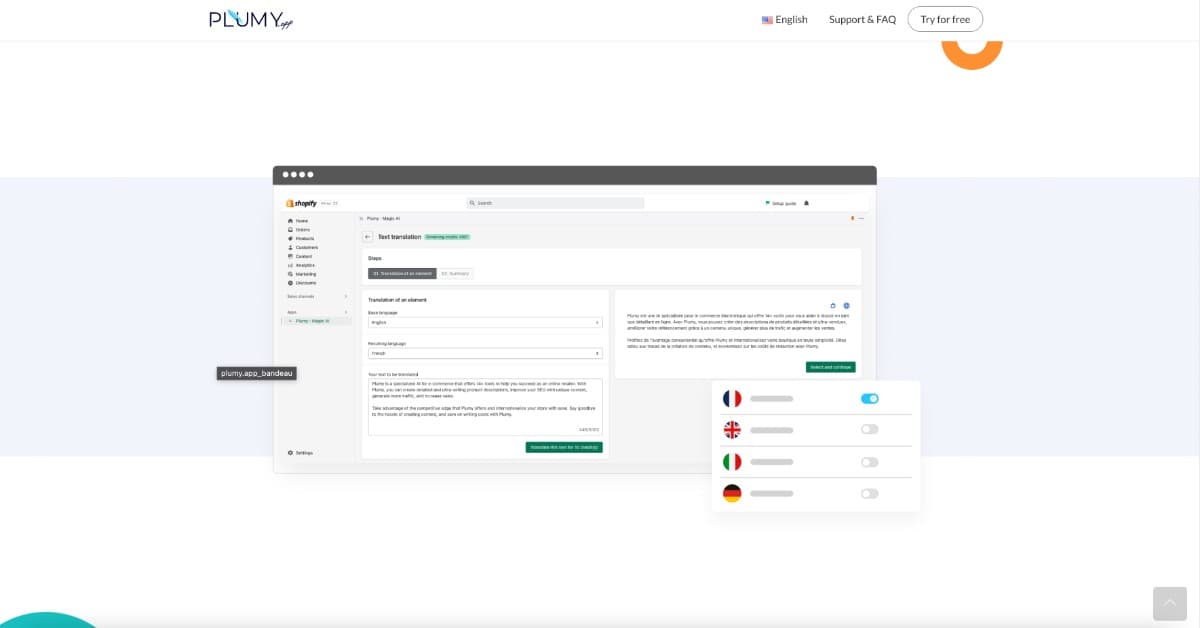The height and width of the screenshot is (628, 1200).
Task: Click the green Translate this text button
Action: click(564, 447)
